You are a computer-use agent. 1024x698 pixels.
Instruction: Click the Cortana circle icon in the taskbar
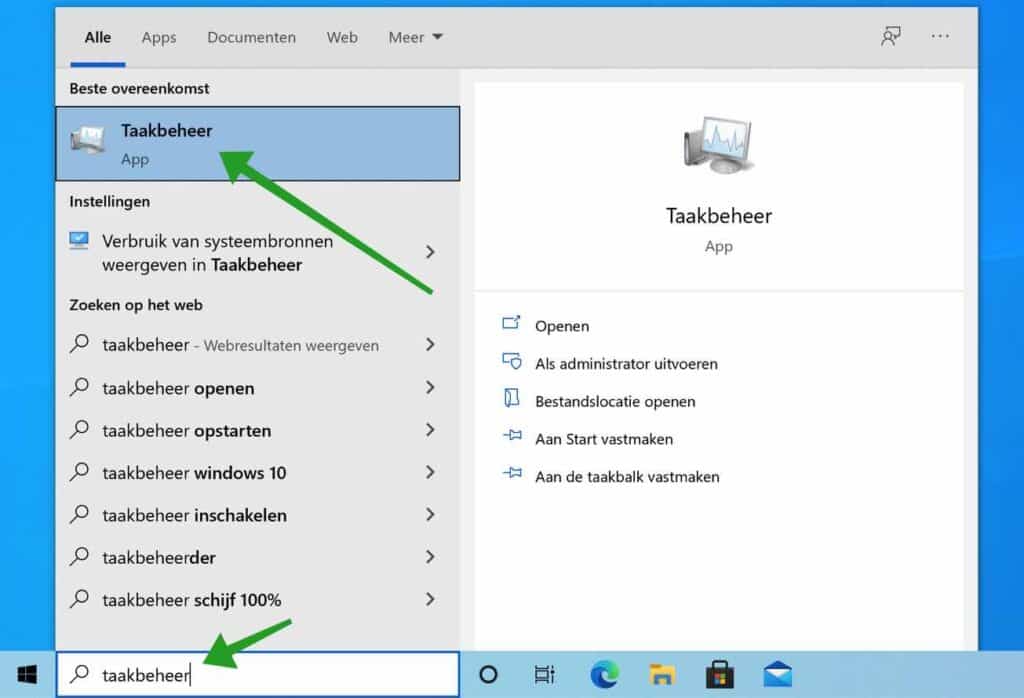click(488, 674)
